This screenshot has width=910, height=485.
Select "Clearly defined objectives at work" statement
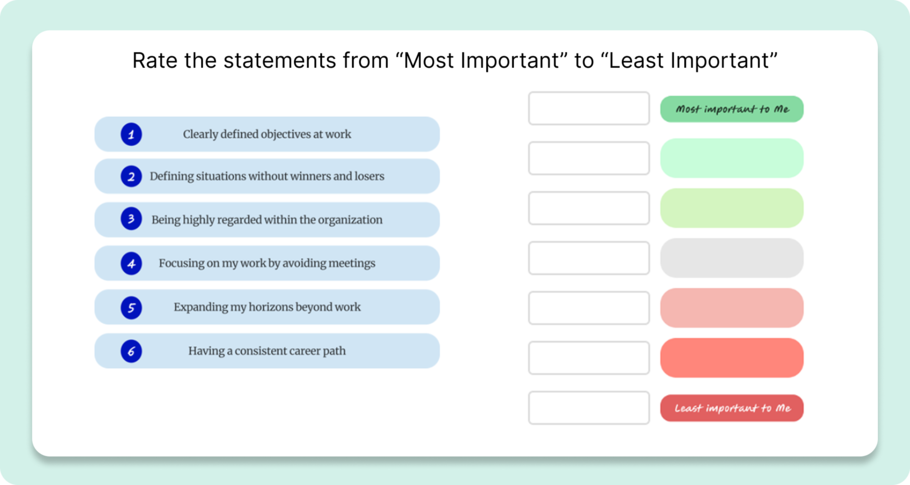[267, 134]
